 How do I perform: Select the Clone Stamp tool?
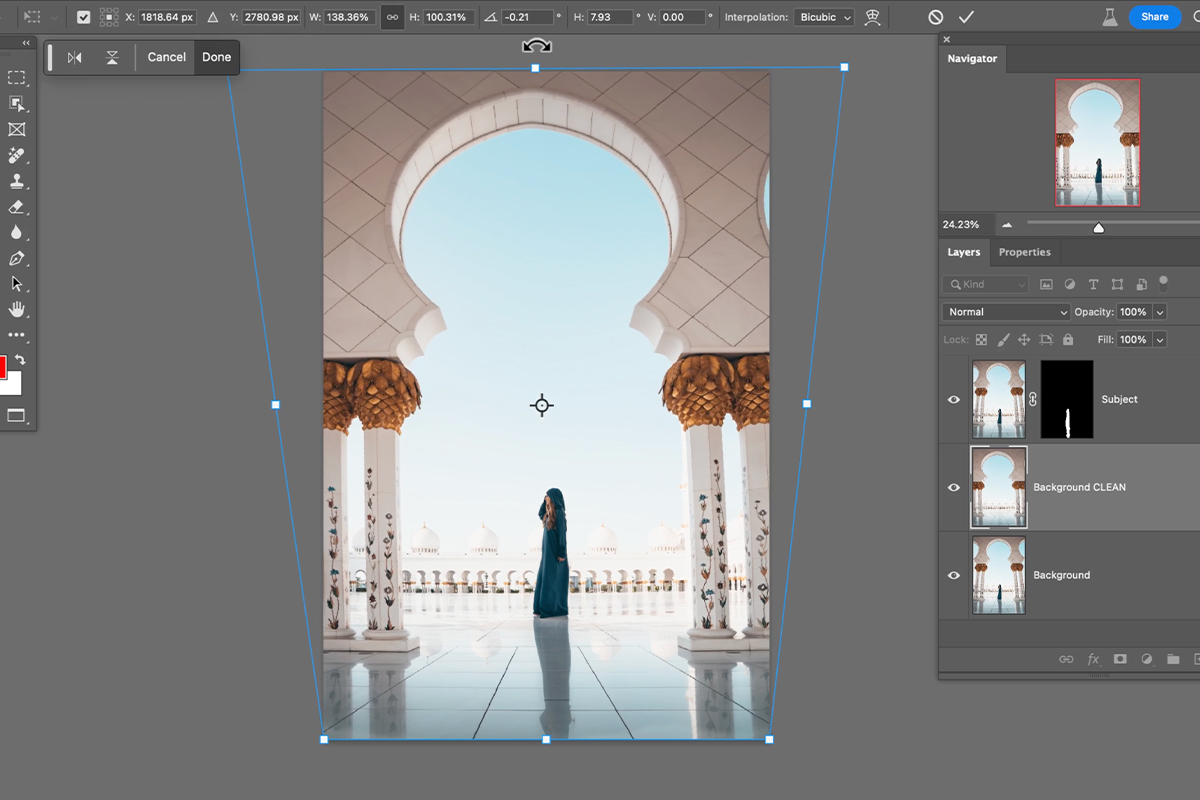tap(17, 182)
